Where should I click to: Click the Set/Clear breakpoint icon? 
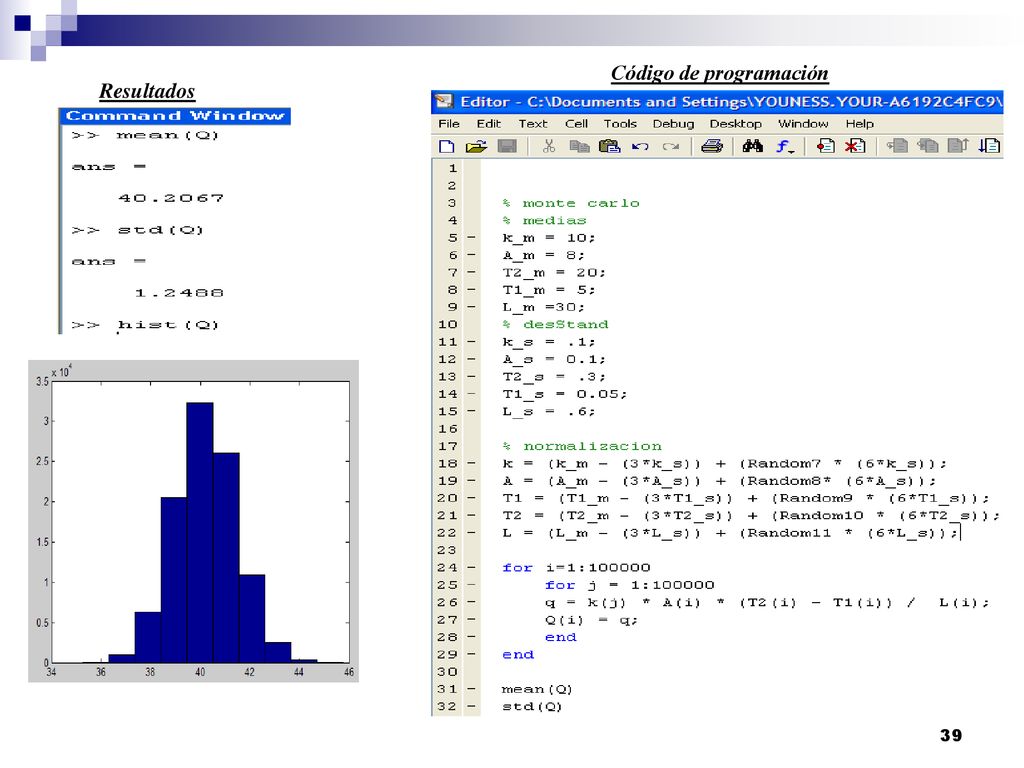point(825,146)
